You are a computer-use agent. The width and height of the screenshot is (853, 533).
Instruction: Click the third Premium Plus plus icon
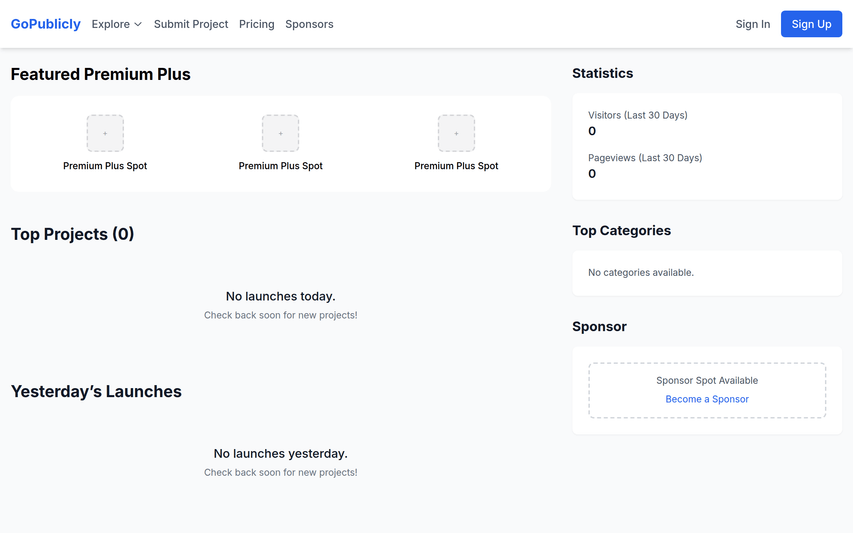click(x=456, y=133)
